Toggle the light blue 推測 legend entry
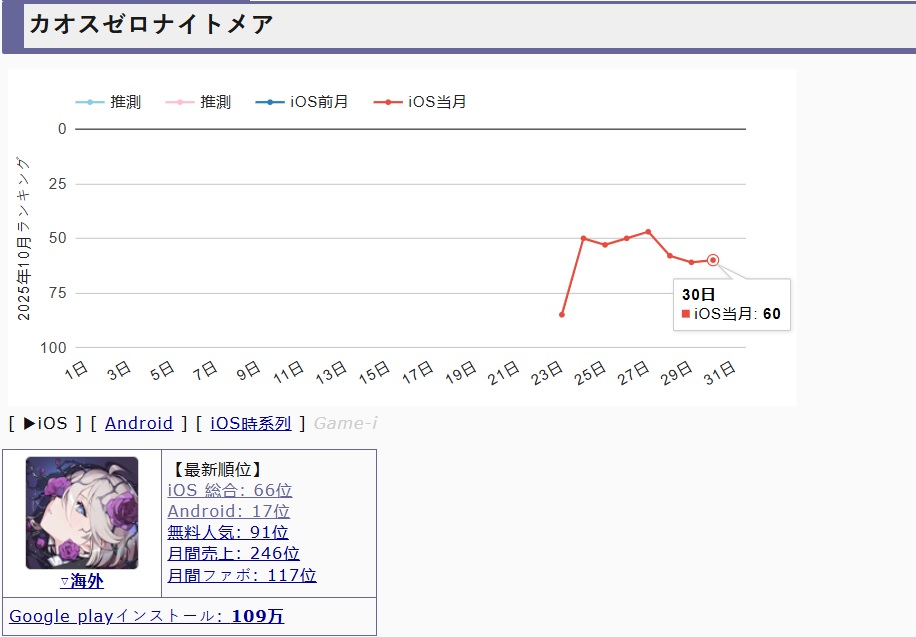This screenshot has height=637, width=916. click(109, 102)
